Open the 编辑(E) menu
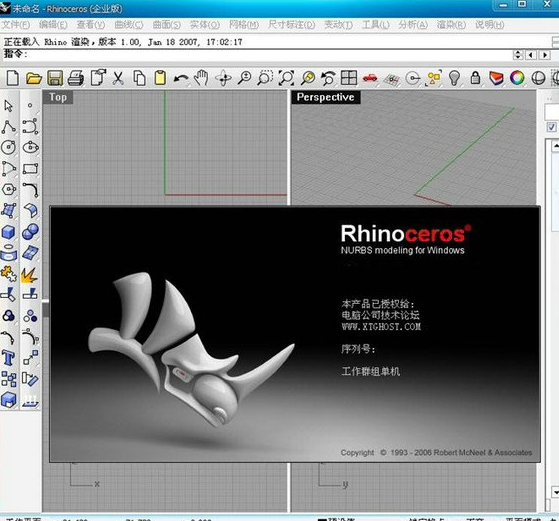The width and height of the screenshot is (559, 521). pyautogui.click(x=53, y=25)
